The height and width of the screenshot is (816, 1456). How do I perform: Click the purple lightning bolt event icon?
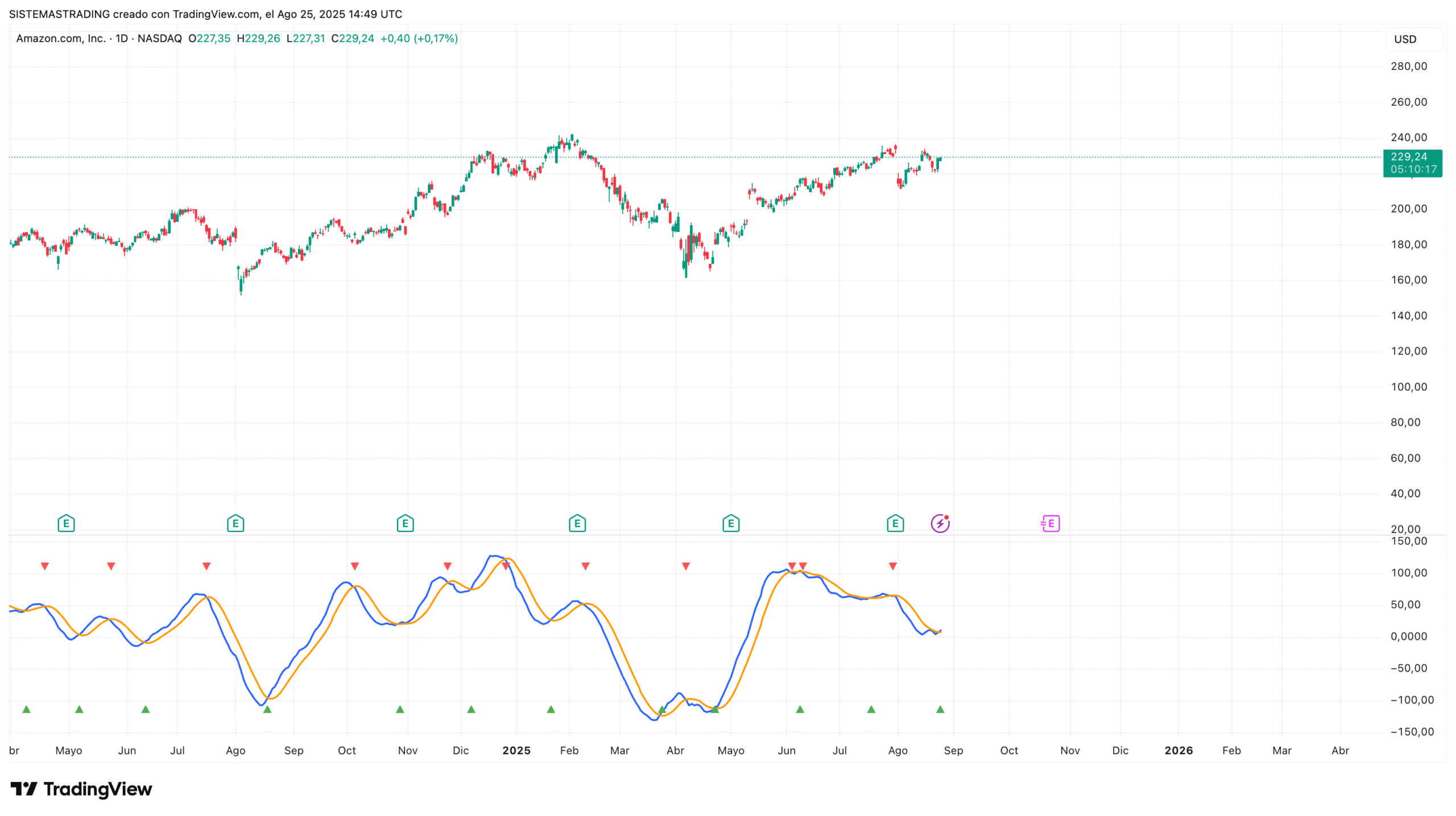click(x=940, y=523)
